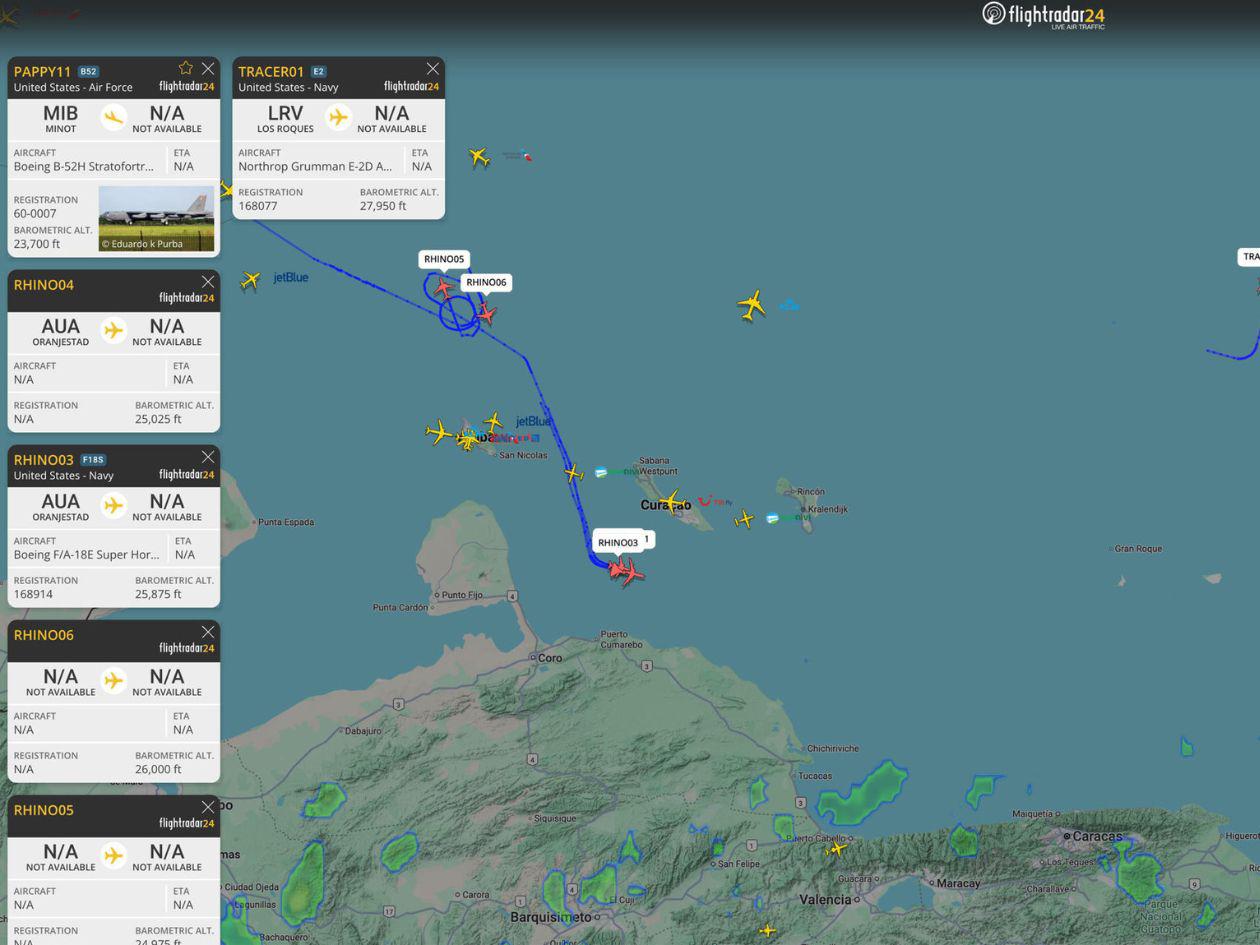Click the small "1" badge beside the RHINO03 label

[x=647, y=538]
